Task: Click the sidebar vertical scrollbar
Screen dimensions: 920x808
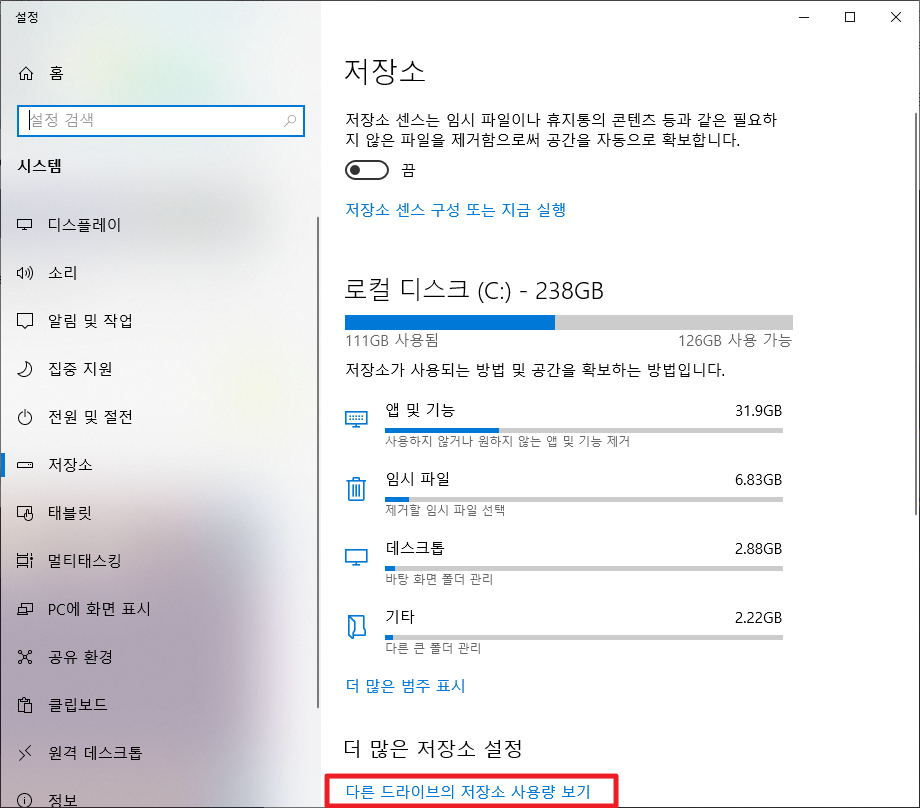Action: [318, 462]
